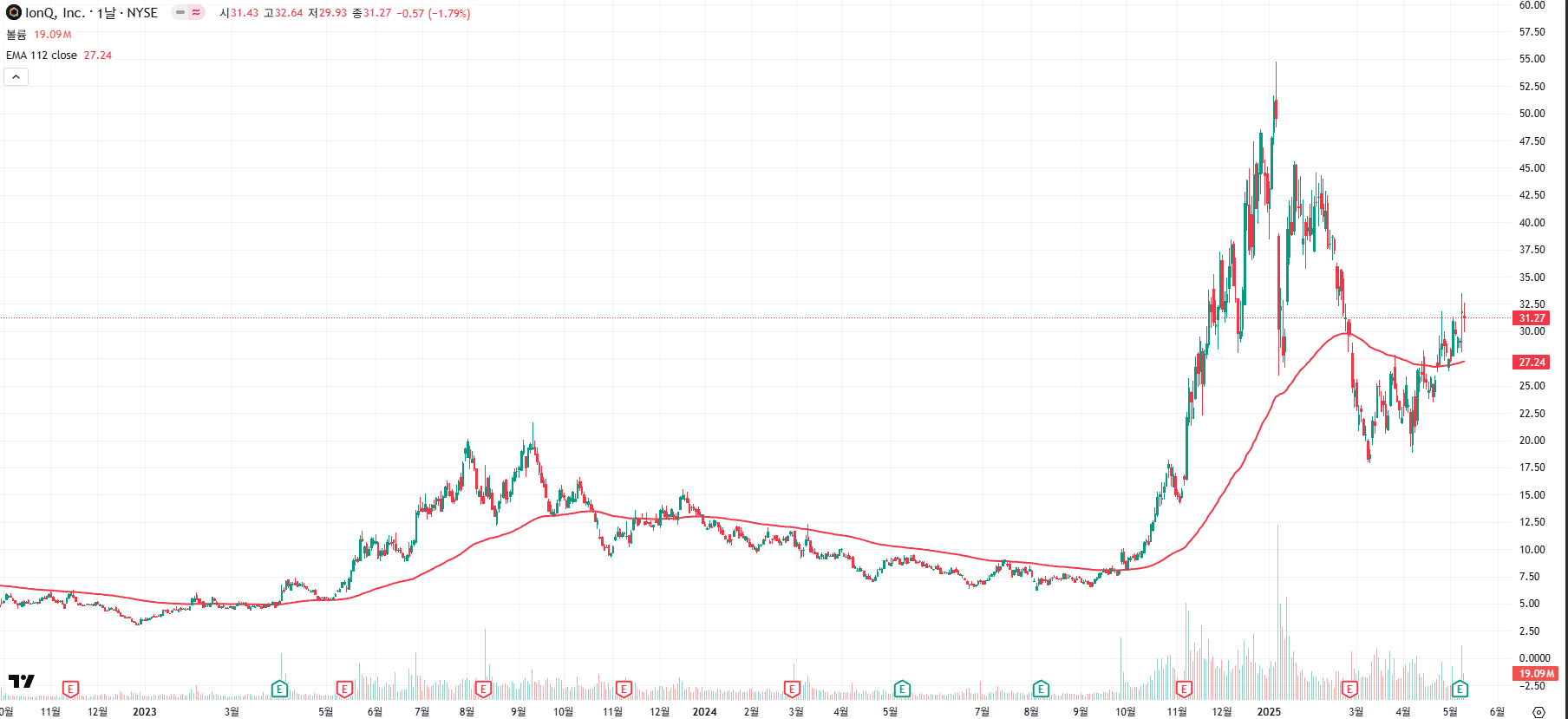Open red E earnings marker before 12월 2022

point(71,689)
